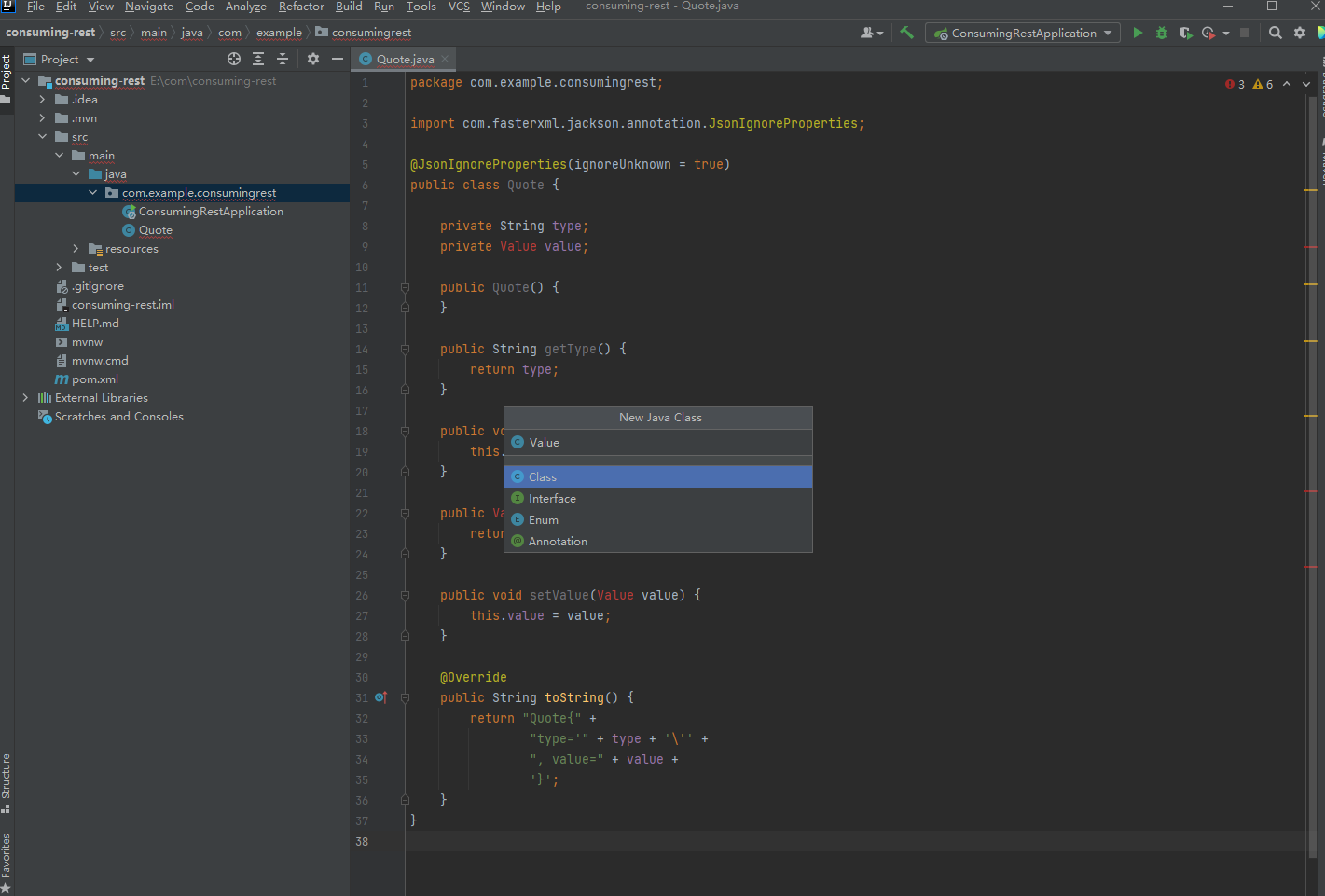
Task: Run with Coverage using the shield icon
Action: (x=1185, y=33)
